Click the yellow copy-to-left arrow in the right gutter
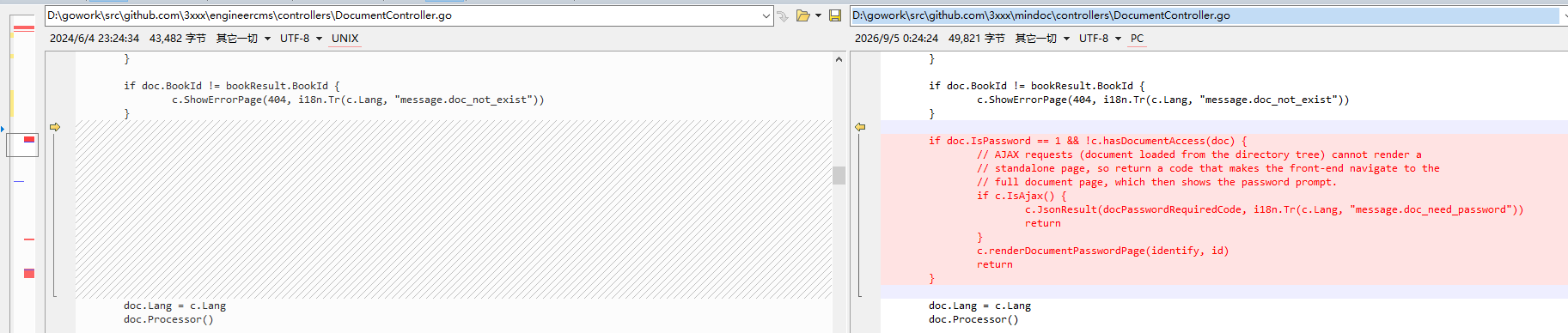 click(860, 127)
